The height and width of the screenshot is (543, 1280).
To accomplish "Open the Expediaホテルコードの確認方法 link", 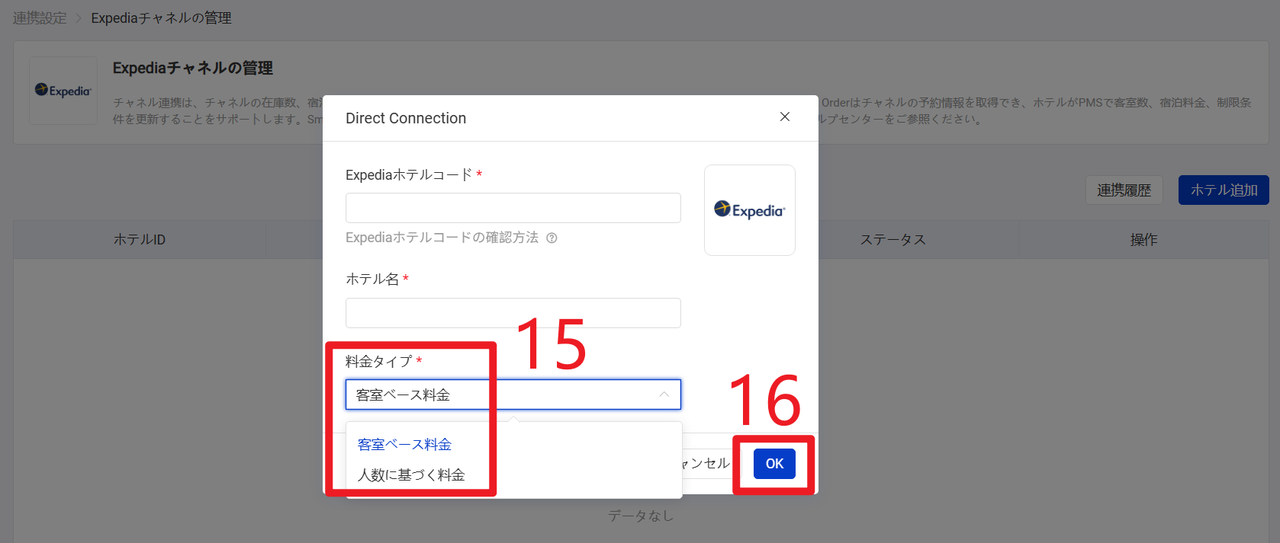I will tap(441, 238).
